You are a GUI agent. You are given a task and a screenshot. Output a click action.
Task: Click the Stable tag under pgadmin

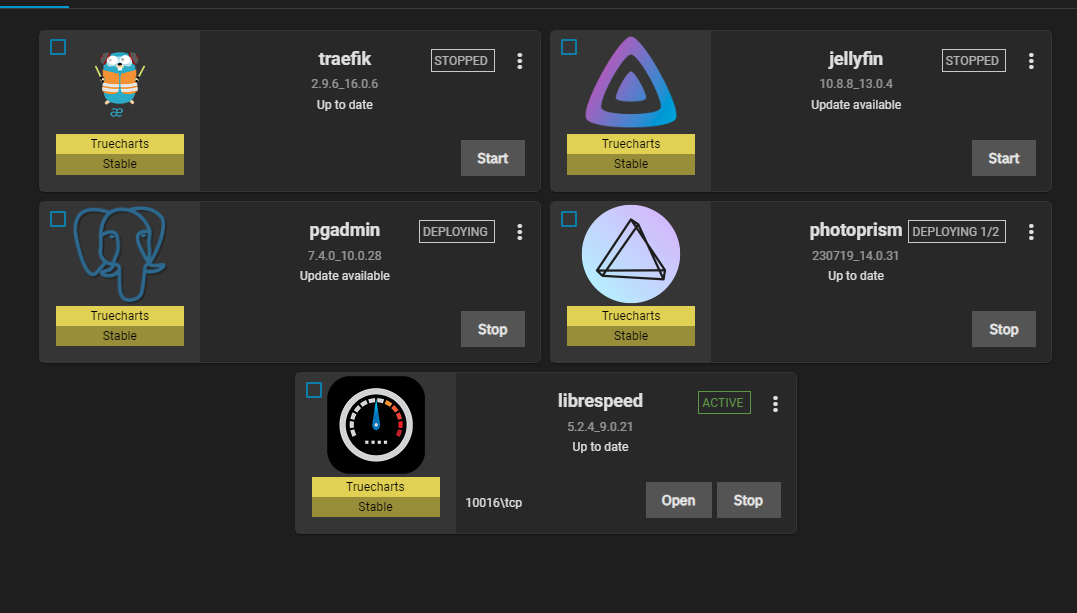coord(120,336)
